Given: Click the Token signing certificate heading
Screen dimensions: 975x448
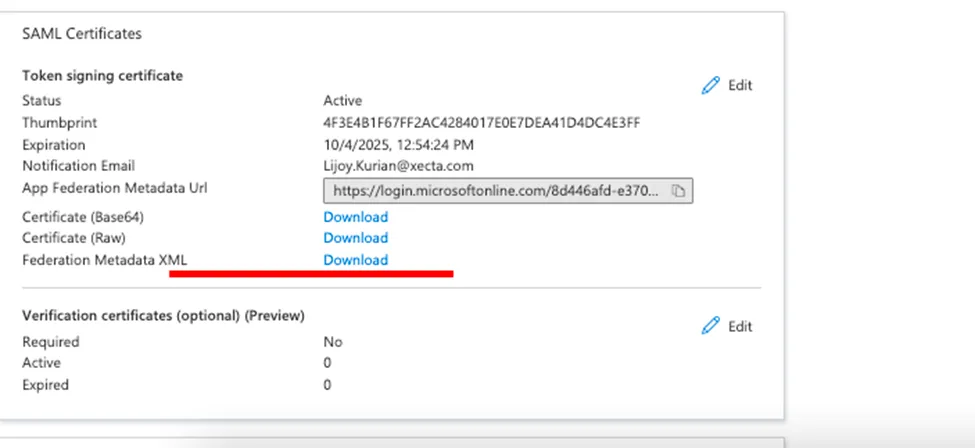Looking at the screenshot, I should coord(103,75).
